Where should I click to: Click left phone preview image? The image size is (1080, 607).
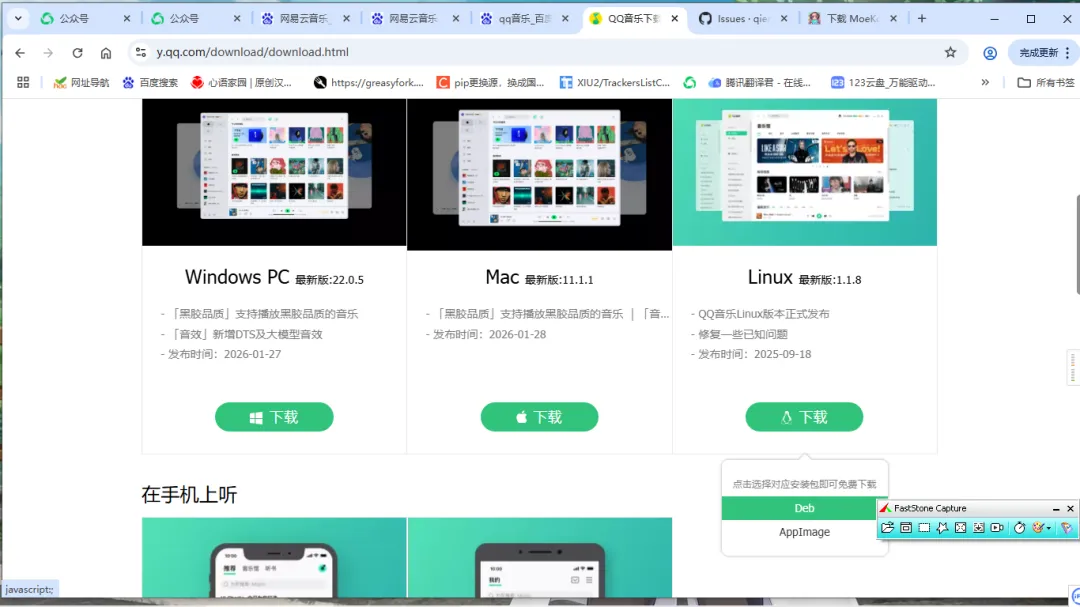point(274,557)
